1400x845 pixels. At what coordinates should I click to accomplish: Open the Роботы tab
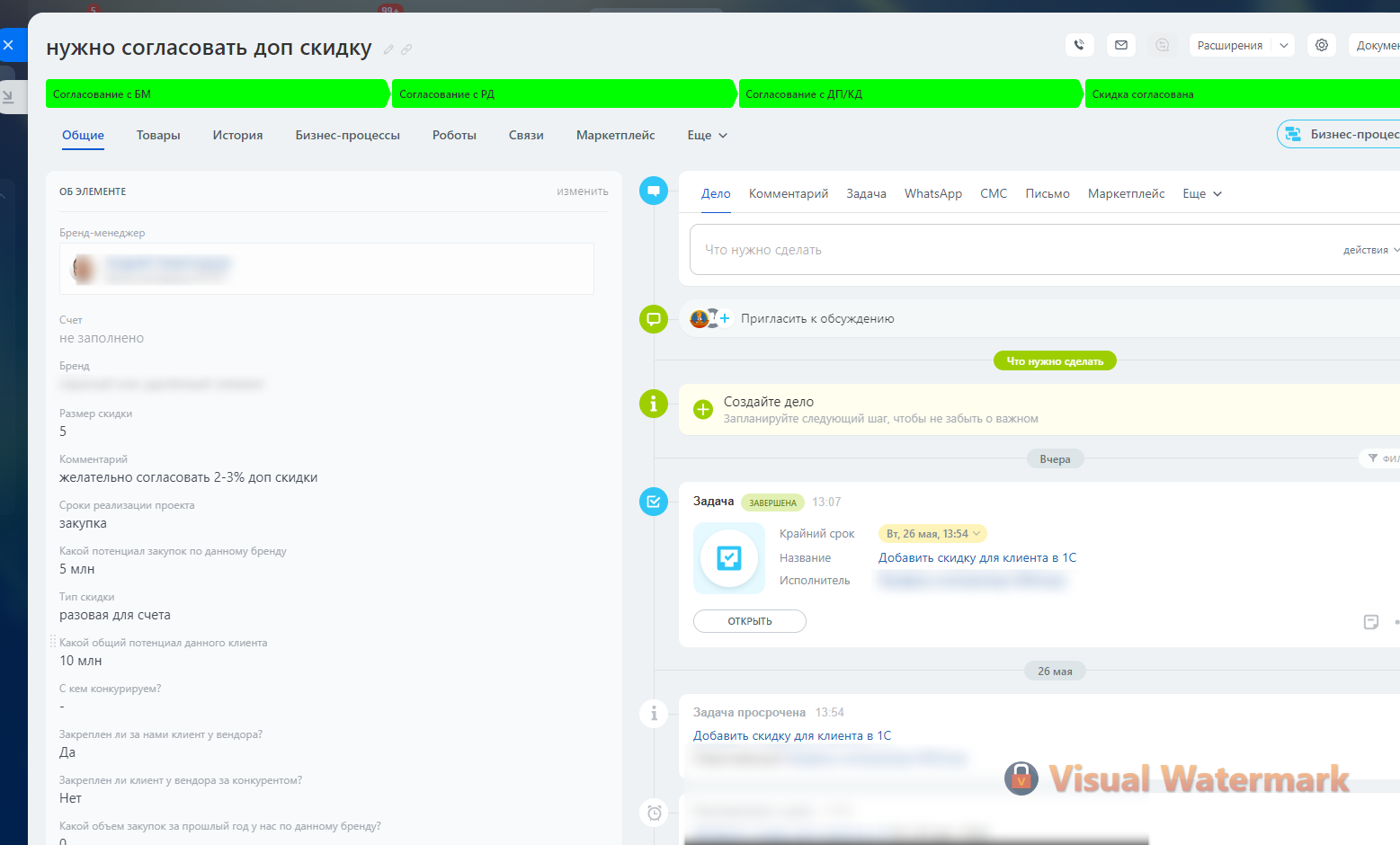454,135
